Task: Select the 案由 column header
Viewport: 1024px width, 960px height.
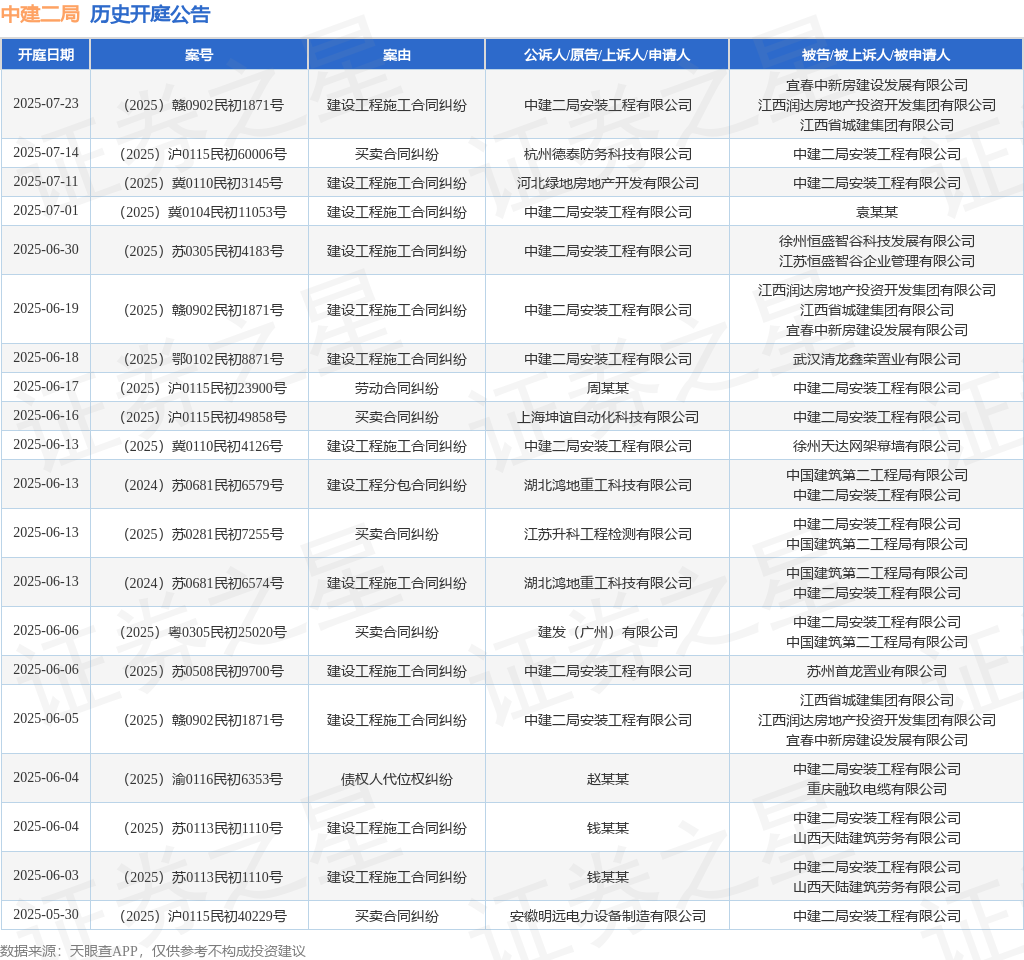Action: tap(396, 55)
